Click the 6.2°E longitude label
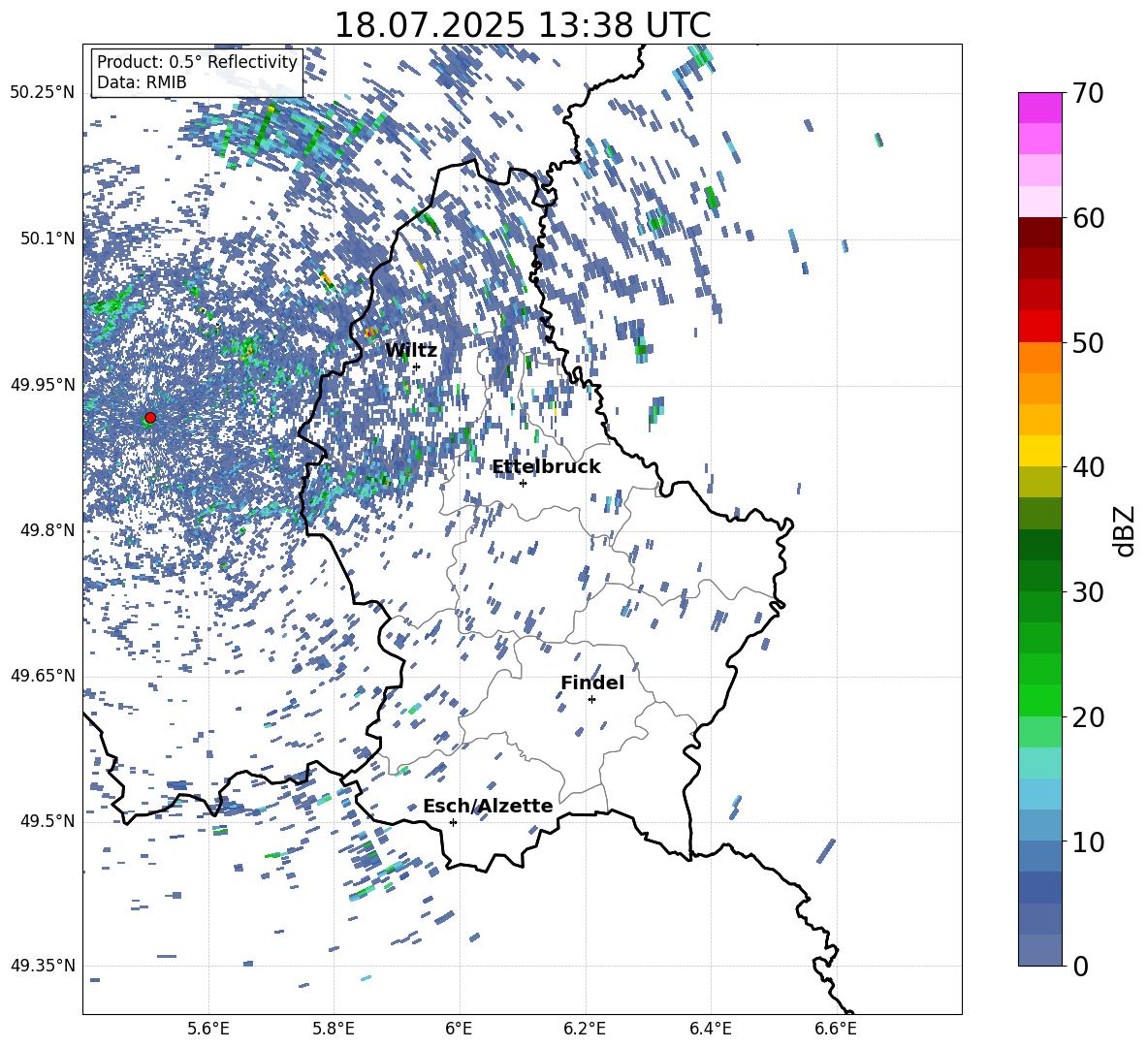Viewport: 1148px width, 1048px height. click(x=585, y=1029)
